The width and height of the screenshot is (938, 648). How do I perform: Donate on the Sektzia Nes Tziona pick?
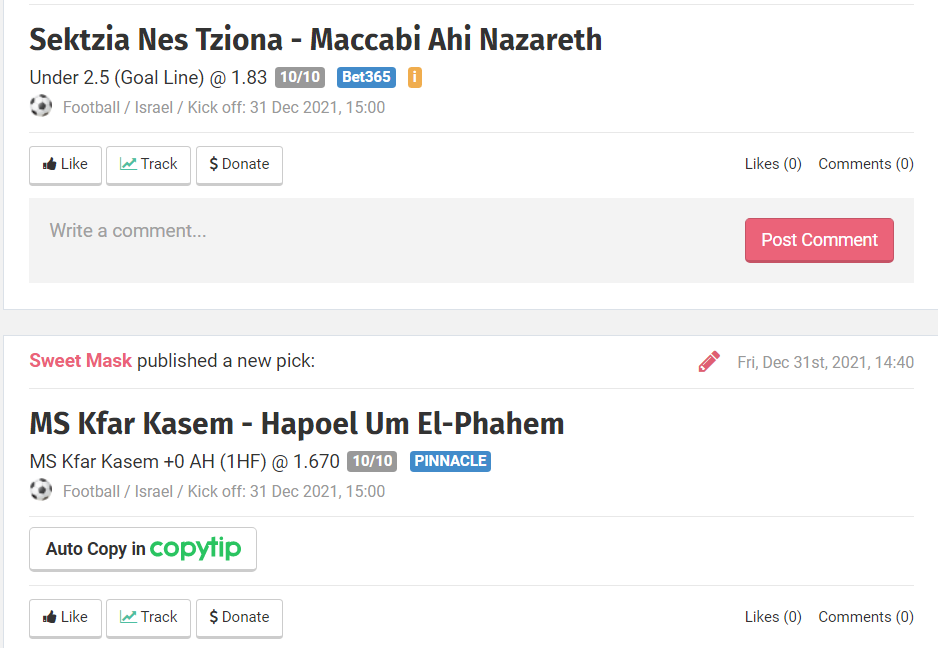(239, 165)
